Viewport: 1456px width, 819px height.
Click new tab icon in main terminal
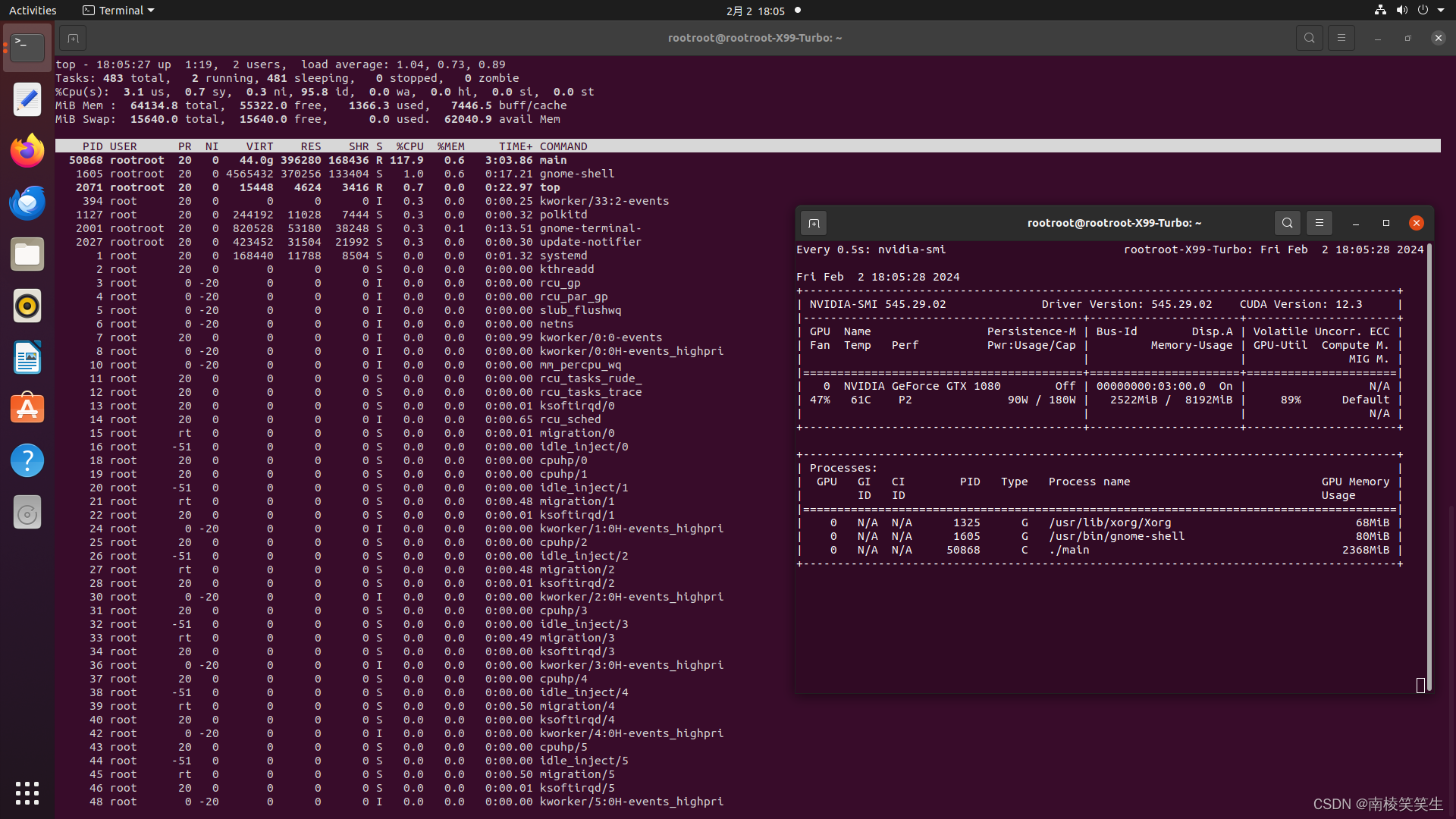click(x=73, y=38)
